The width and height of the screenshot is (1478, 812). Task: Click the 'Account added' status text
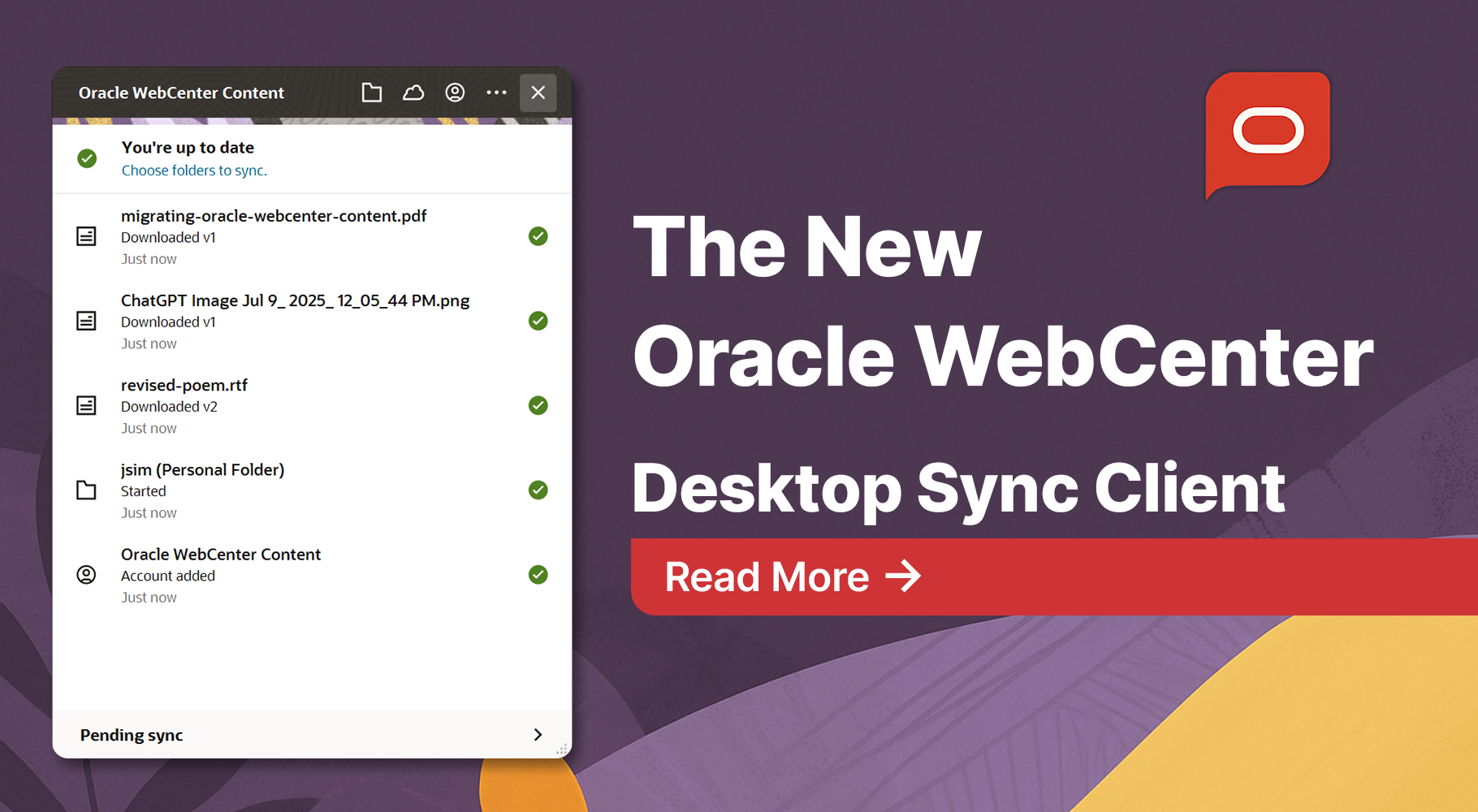168,576
